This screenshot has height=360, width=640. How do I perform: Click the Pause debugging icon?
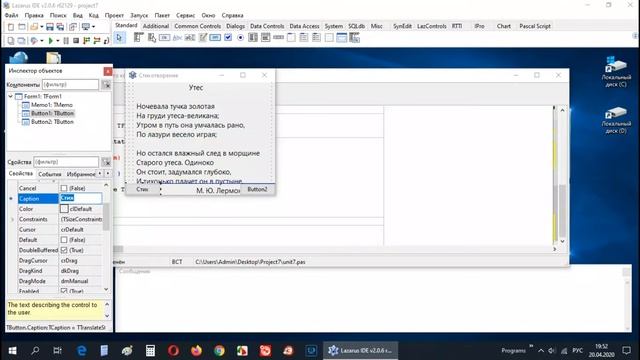pyautogui.click(x=66, y=40)
